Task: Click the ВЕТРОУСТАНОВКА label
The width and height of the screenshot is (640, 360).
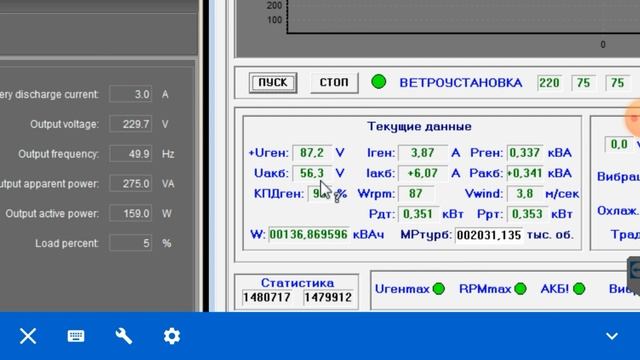Action: pyautogui.click(x=461, y=83)
